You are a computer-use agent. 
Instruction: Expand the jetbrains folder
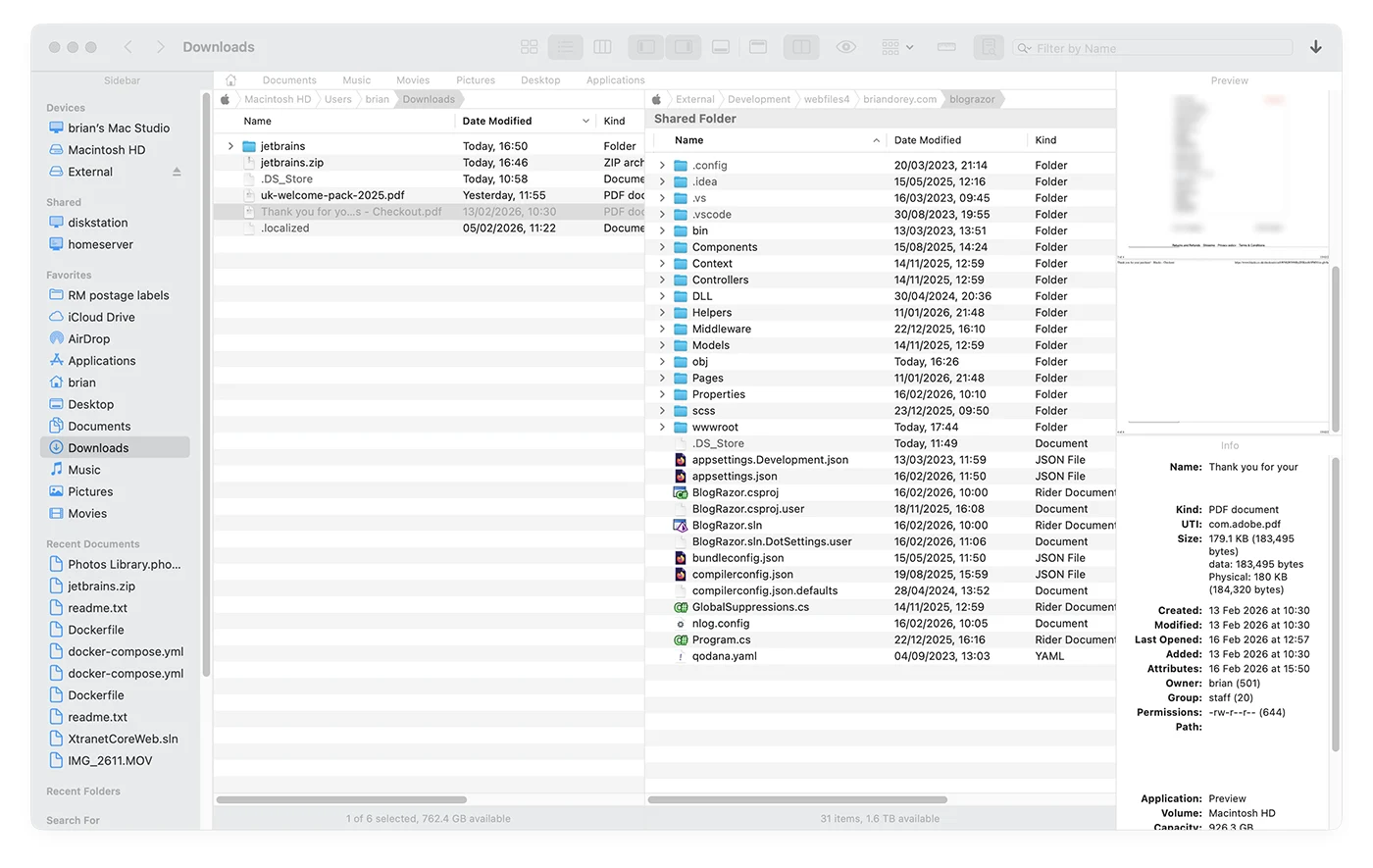point(230,146)
